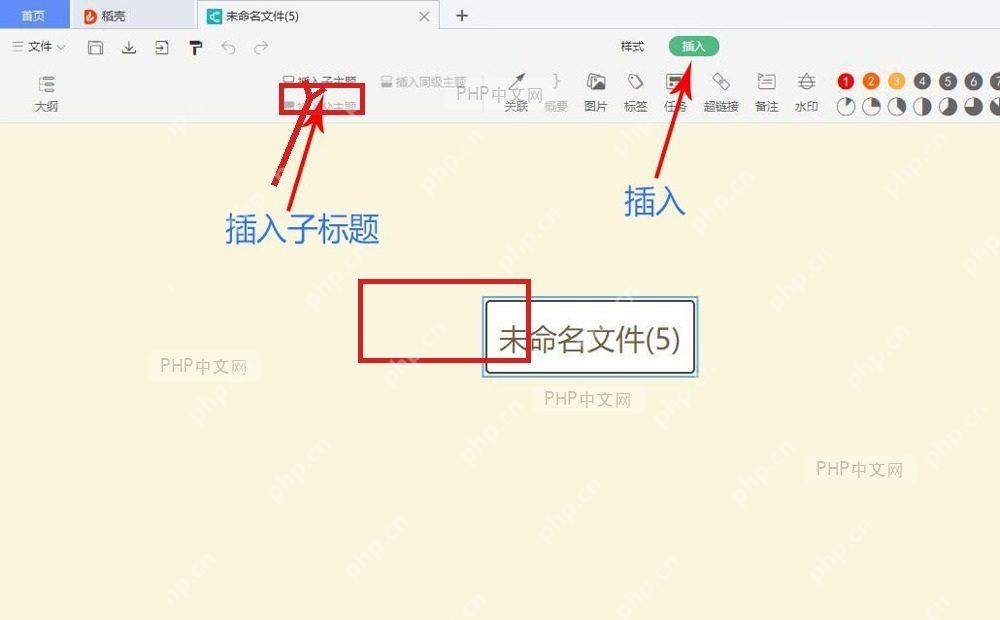Open the 文件 menu dropdown
The width and height of the screenshot is (1000, 620).
[x=39, y=47]
